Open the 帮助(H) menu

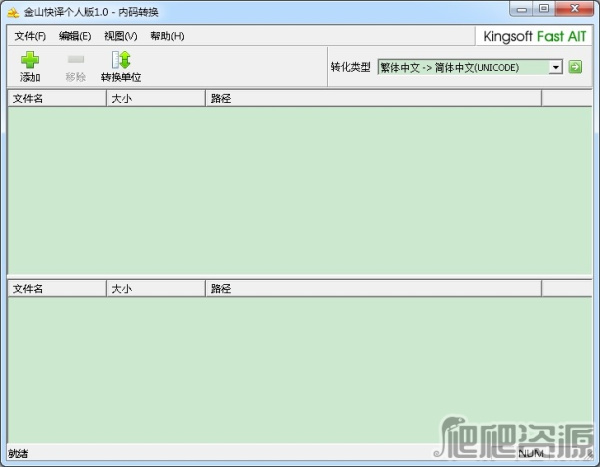167,36
